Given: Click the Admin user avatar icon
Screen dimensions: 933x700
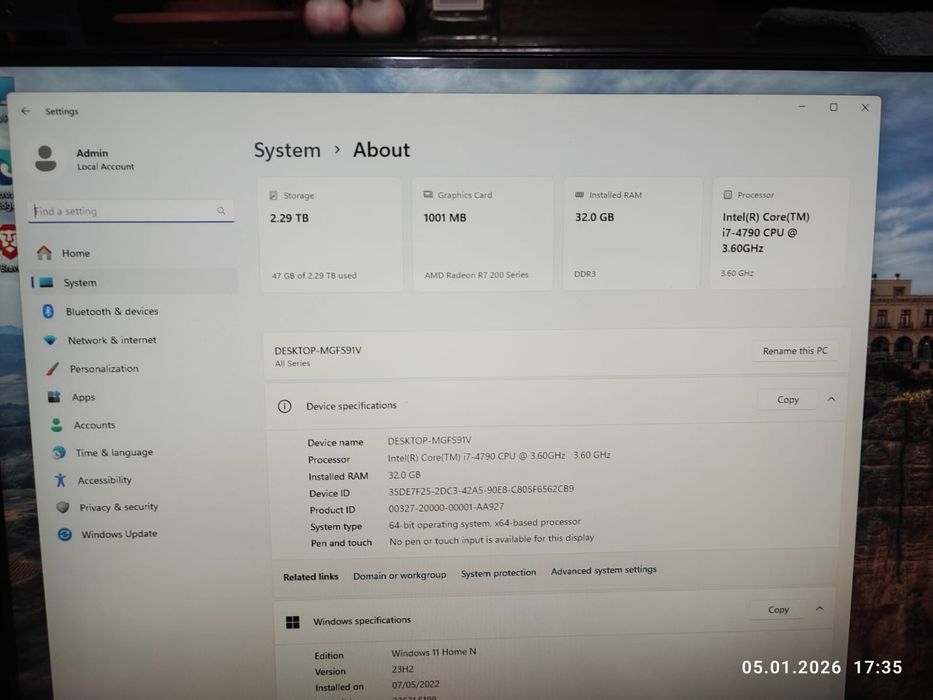Looking at the screenshot, I should click(x=46, y=159).
